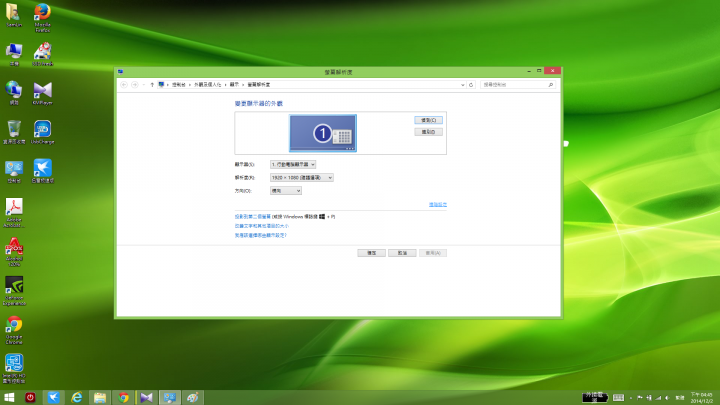The image size is (720, 405).
Task: Launch Google Chrome from the desktop
Action: coord(14,330)
